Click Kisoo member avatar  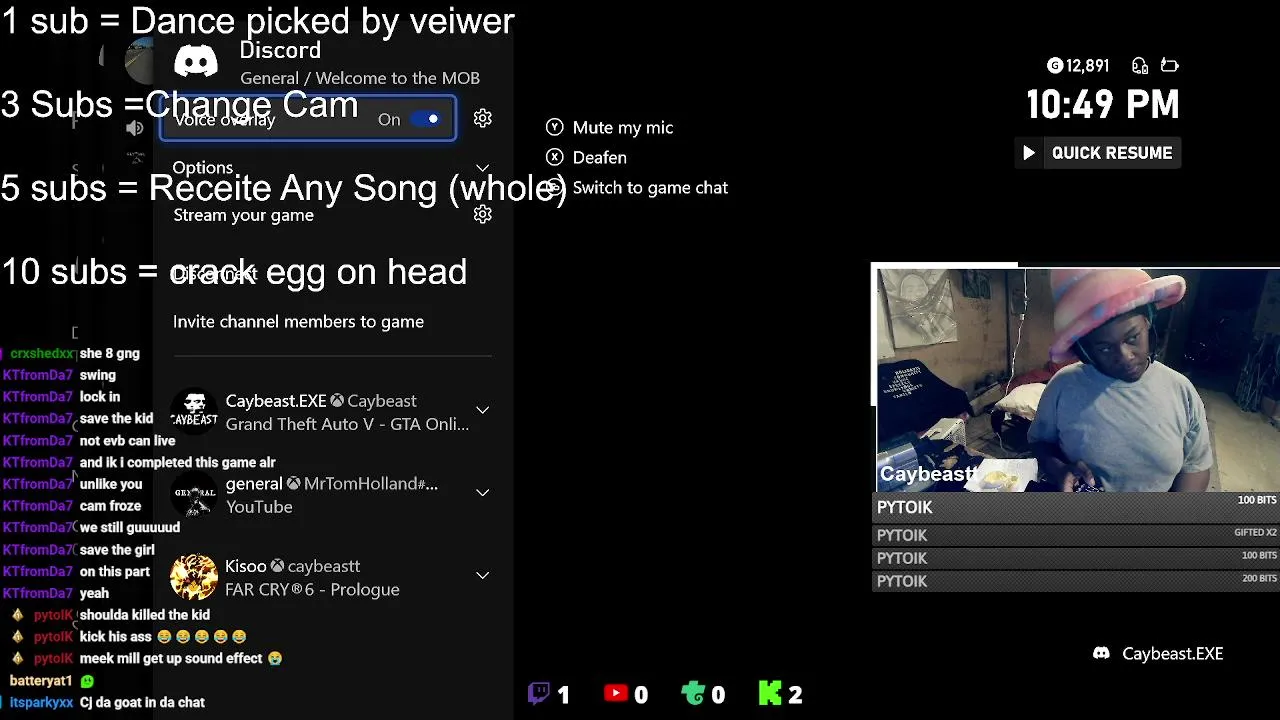(x=194, y=577)
